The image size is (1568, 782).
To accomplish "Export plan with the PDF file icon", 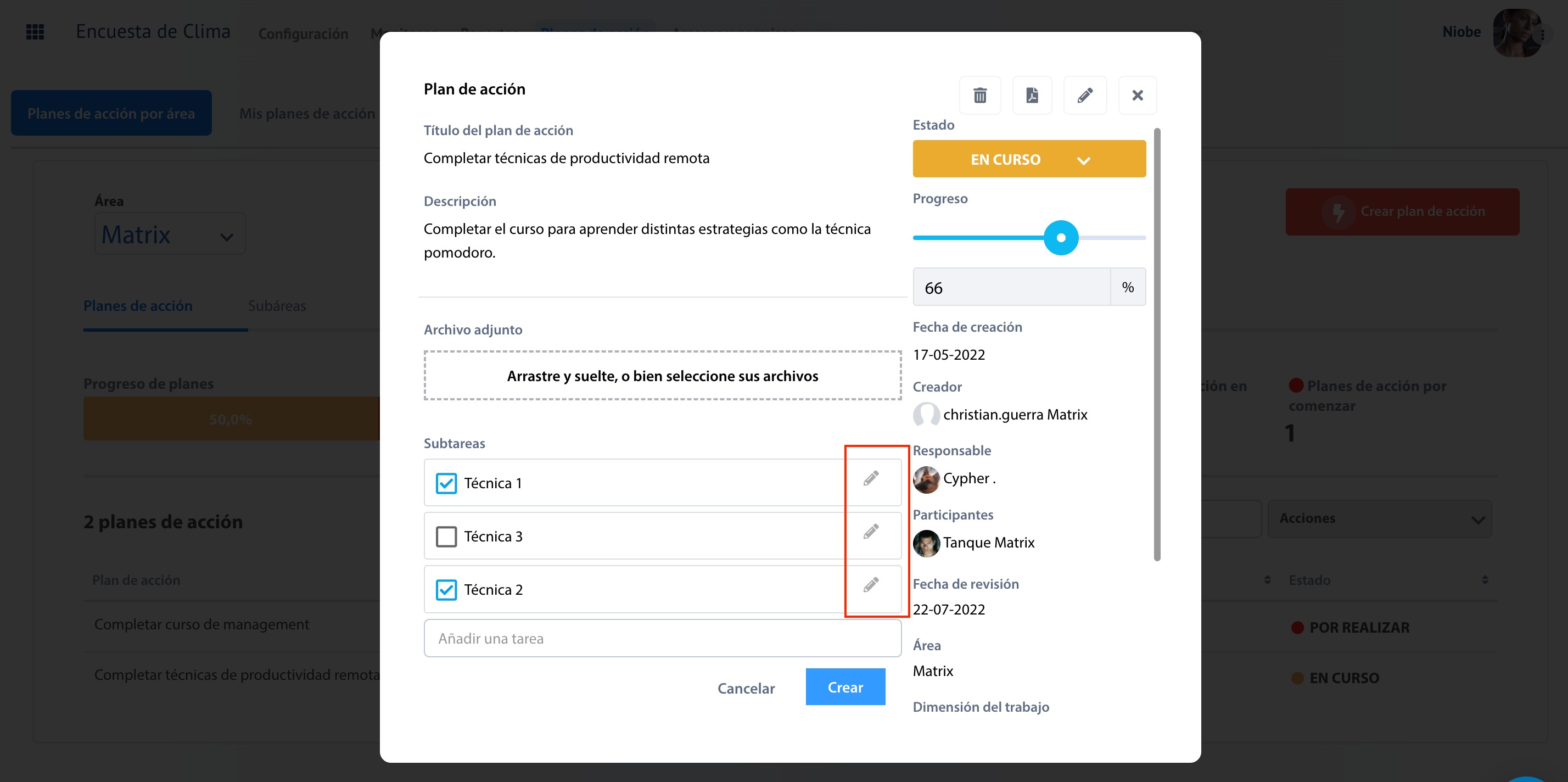I will pyautogui.click(x=1032, y=95).
